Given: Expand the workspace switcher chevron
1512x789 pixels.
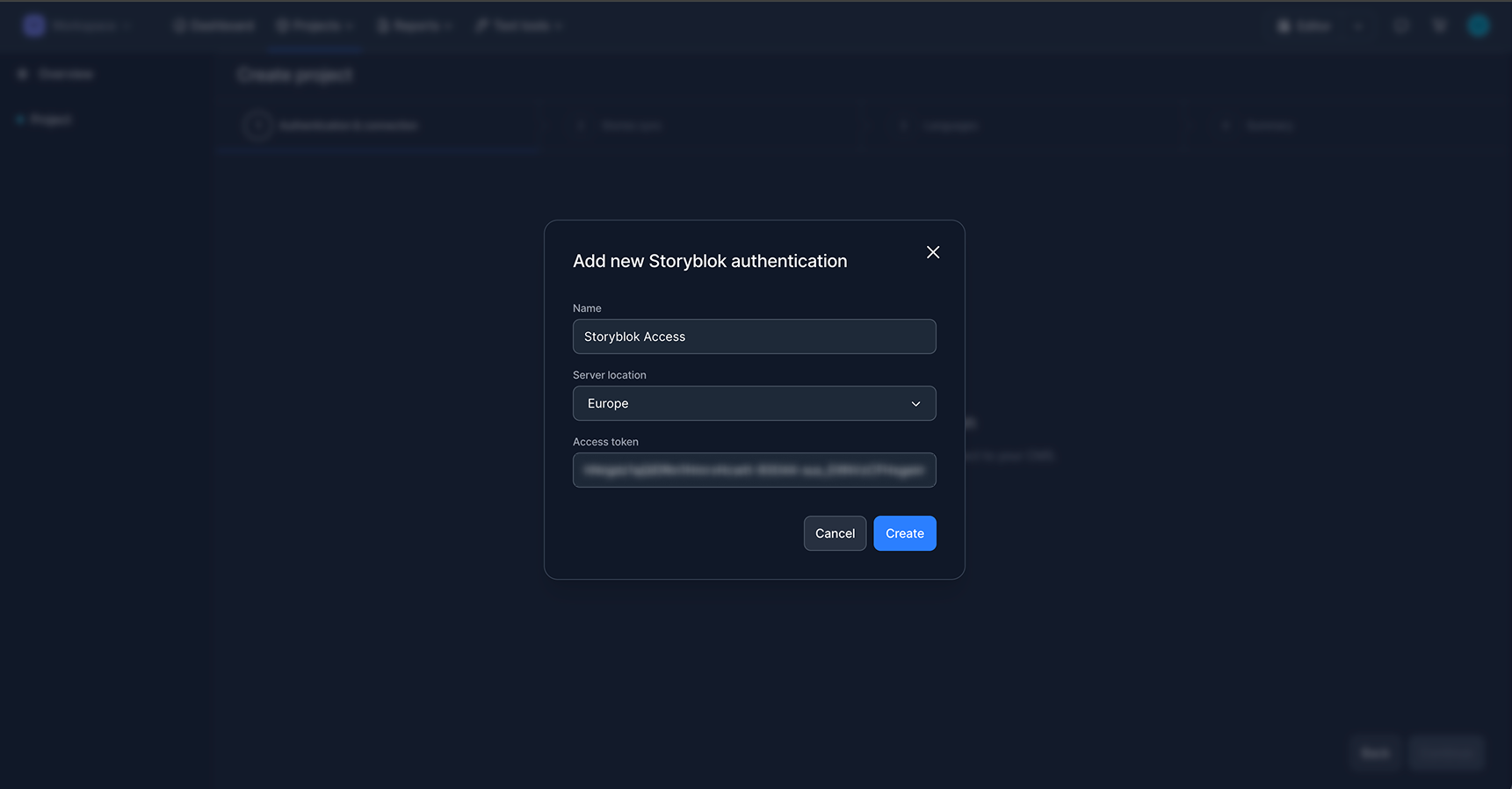Looking at the screenshot, I should tap(127, 26).
